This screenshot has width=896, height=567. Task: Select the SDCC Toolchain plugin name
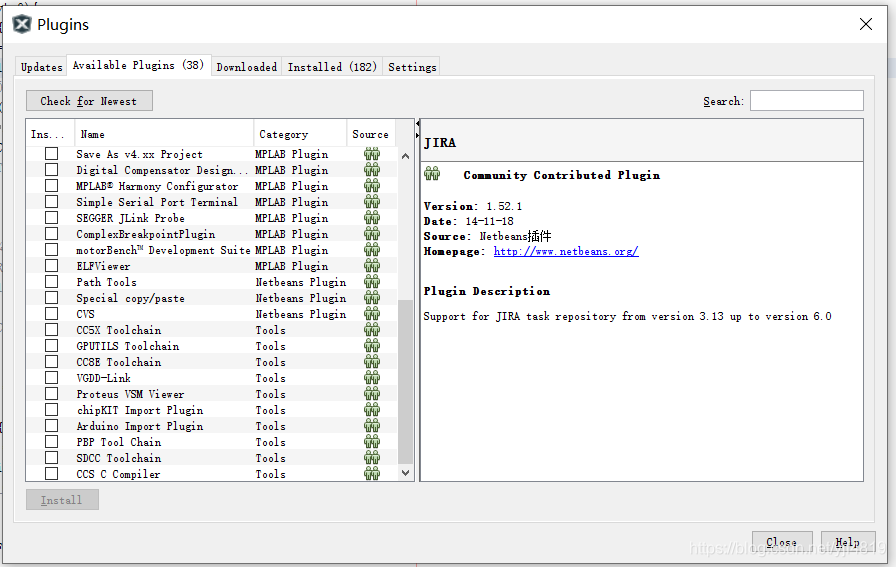coord(119,458)
